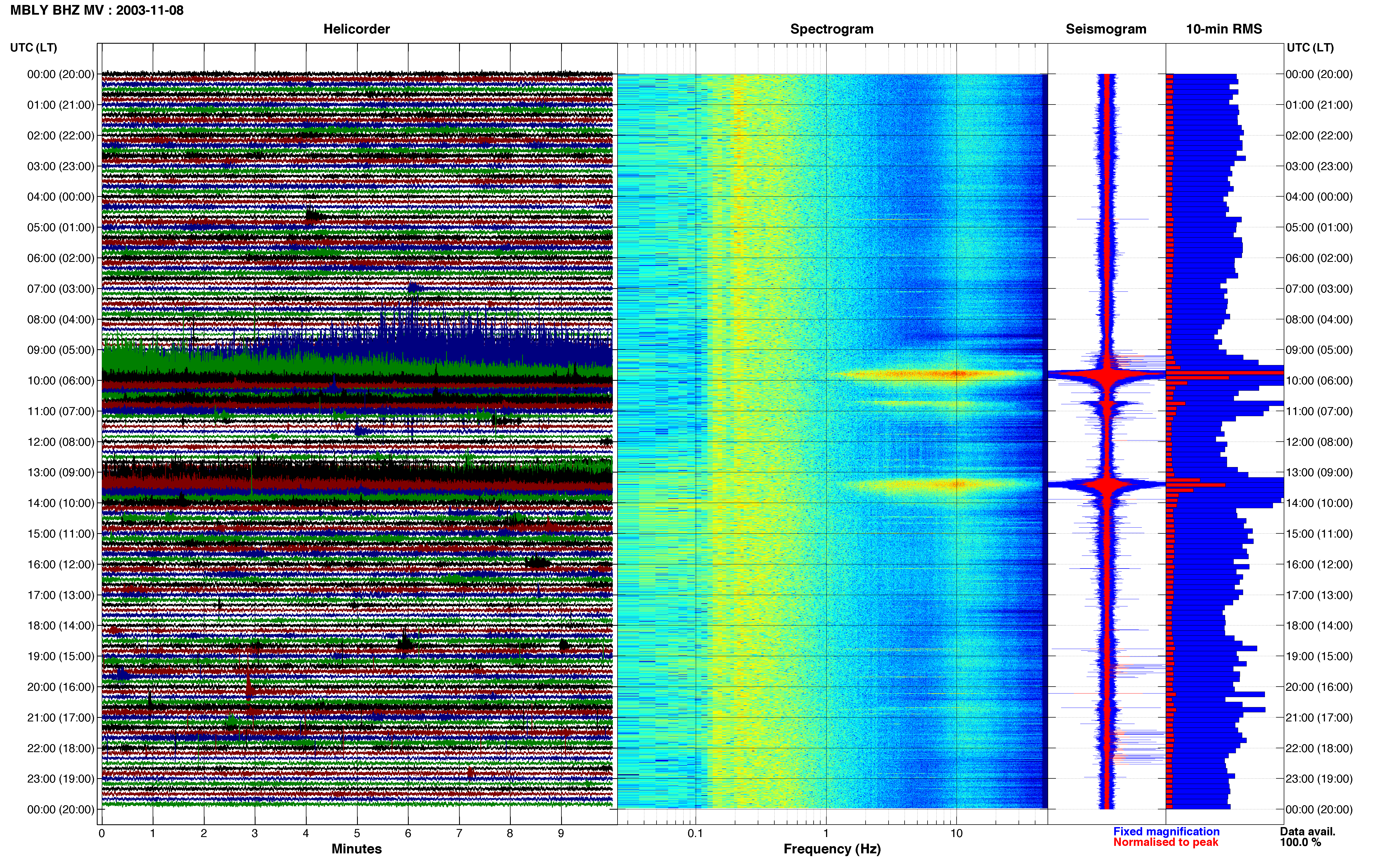This screenshot has height=868, width=1388.
Task: Select '01:00 (21:00)' on the Helicorder time axis
Action: point(61,105)
